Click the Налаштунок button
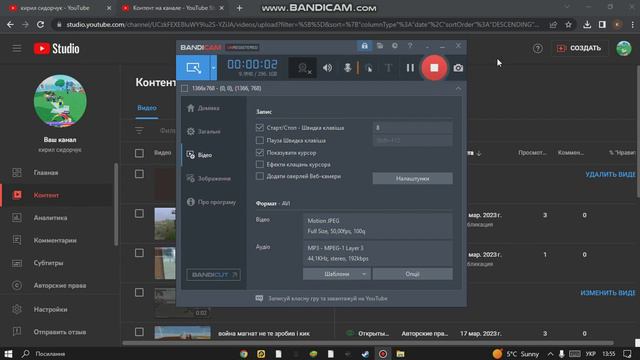640x360 pixels. 412,178
